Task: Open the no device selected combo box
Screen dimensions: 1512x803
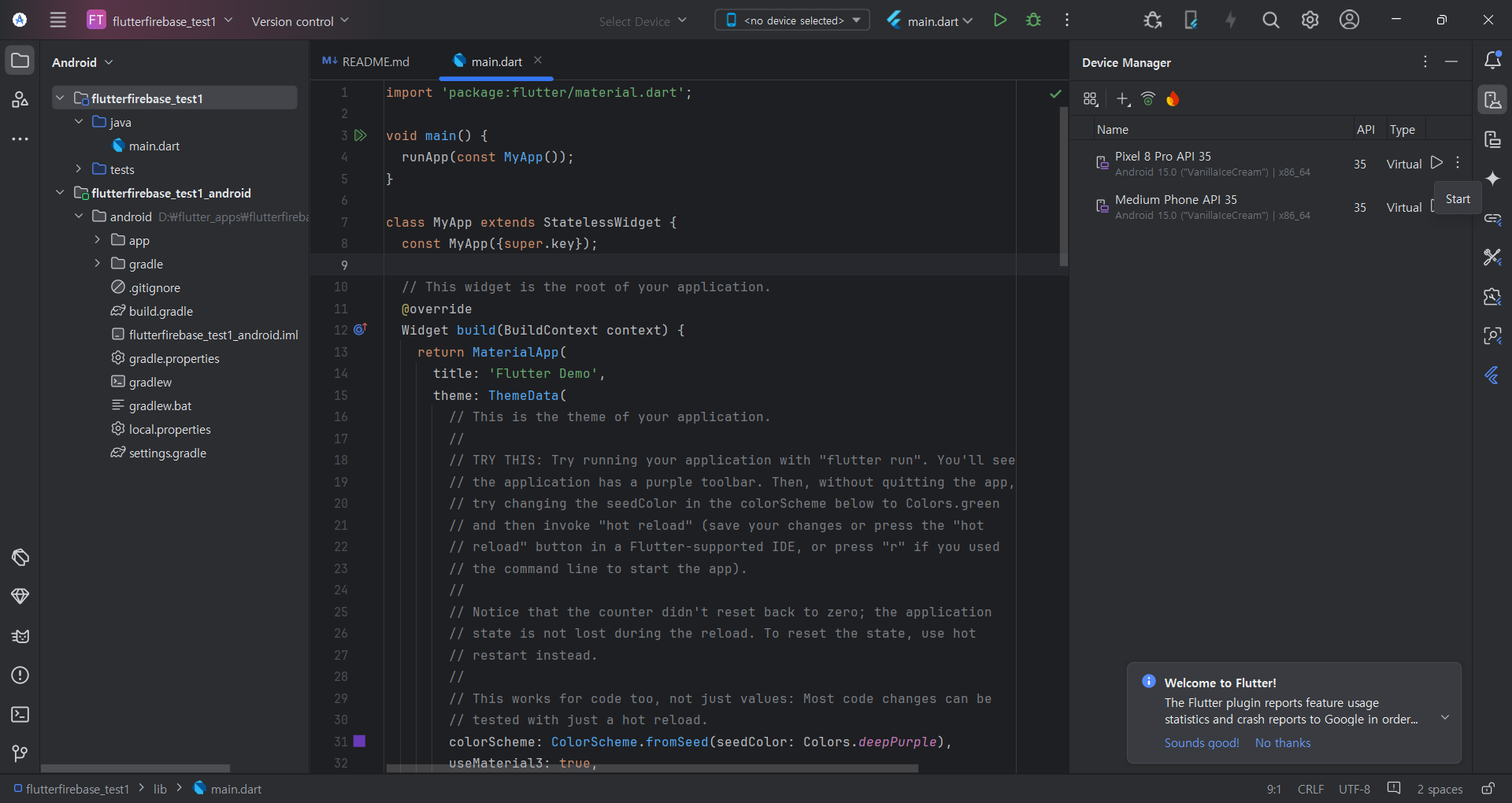Action: tap(792, 20)
